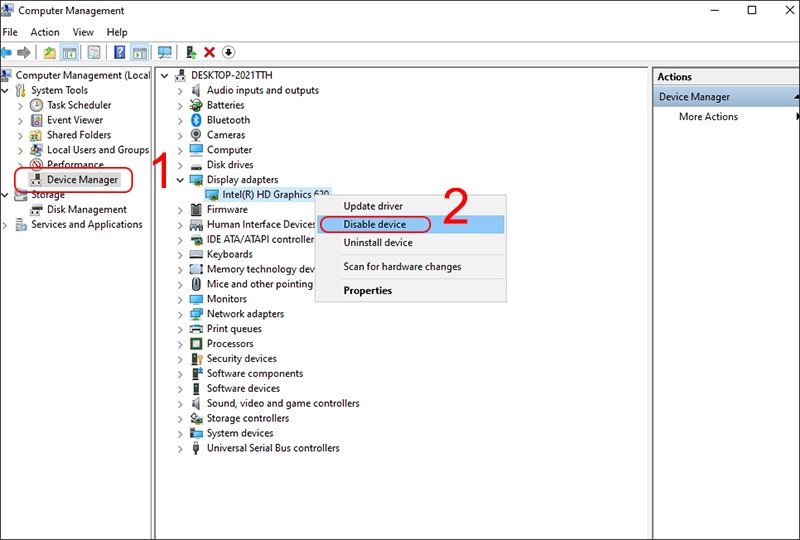Open the Help menu
800x540 pixels.
(117, 32)
